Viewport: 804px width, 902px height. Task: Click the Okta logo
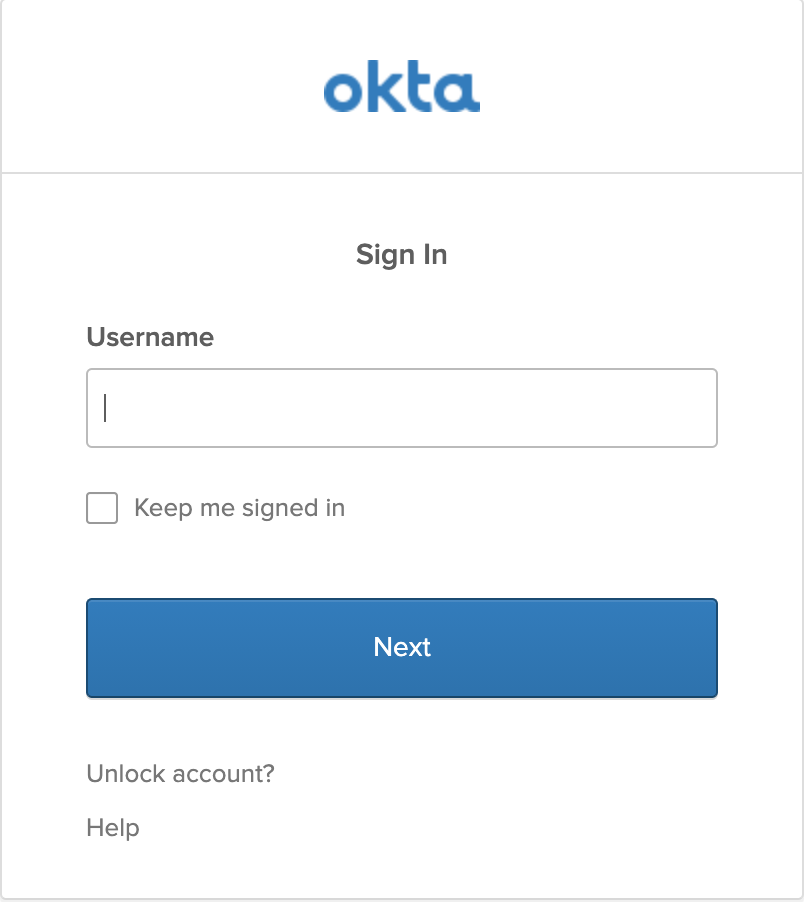[401, 88]
